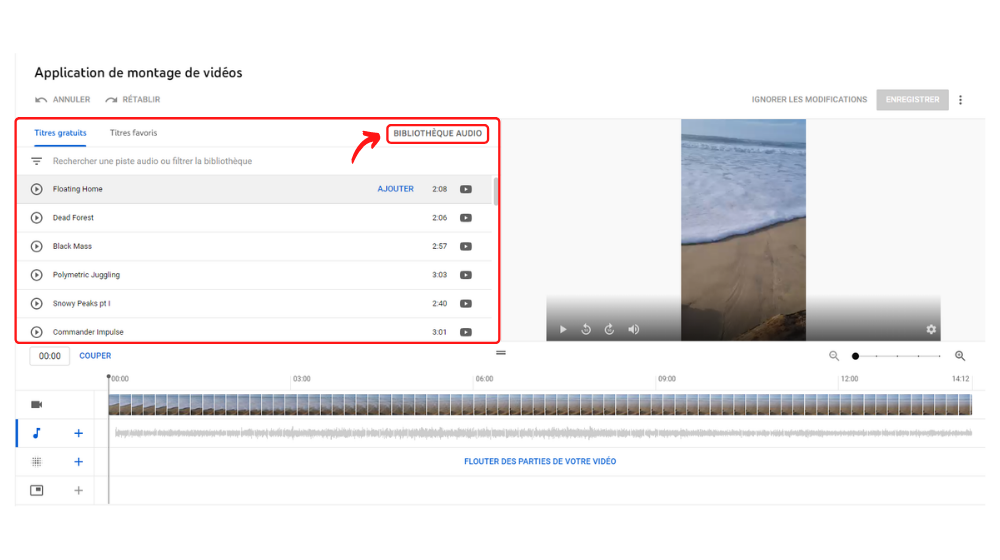Click the Annuler undo button
Viewport: 1000px width, 560px height.
point(62,99)
